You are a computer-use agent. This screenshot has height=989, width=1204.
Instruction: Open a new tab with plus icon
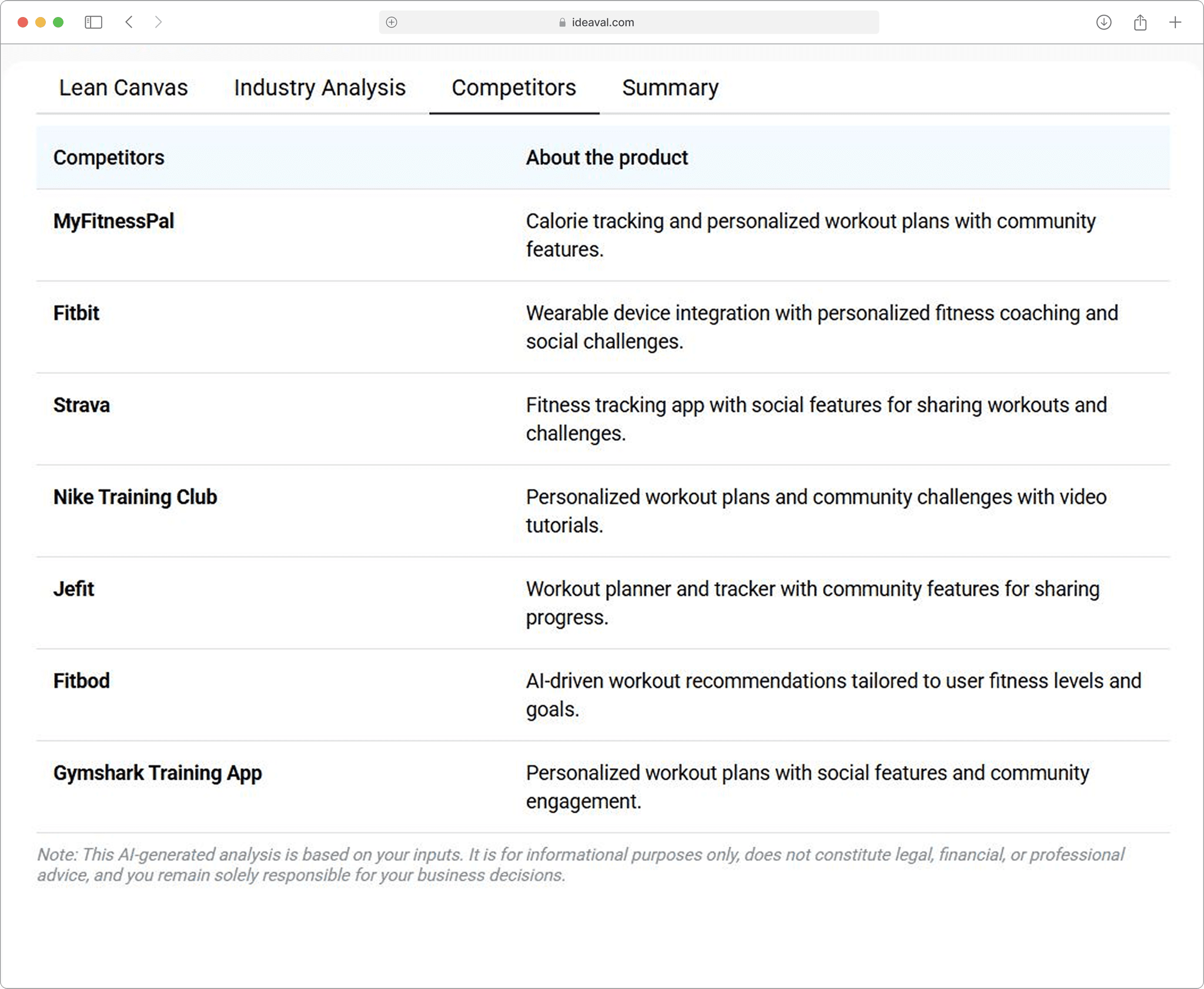1175,22
